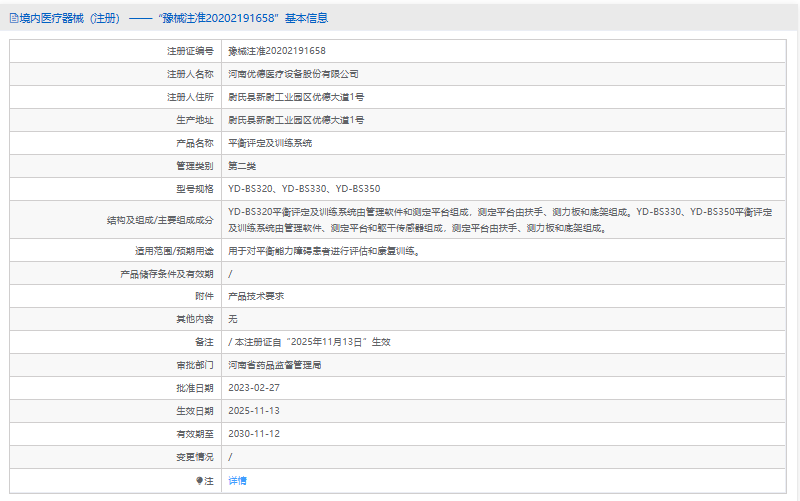Select registrant name 河南优德医疗设备股份有限公司
The image size is (800, 501).
(x=293, y=74)
